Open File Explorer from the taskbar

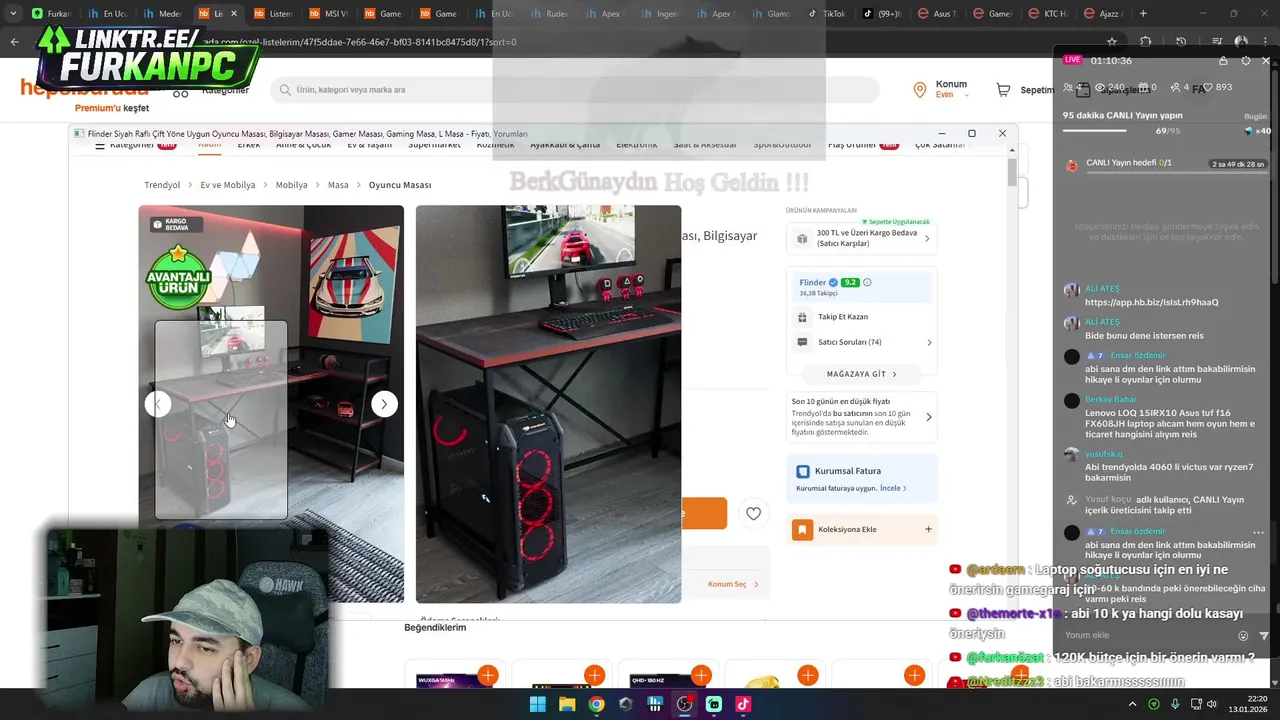tap(567, 704)
